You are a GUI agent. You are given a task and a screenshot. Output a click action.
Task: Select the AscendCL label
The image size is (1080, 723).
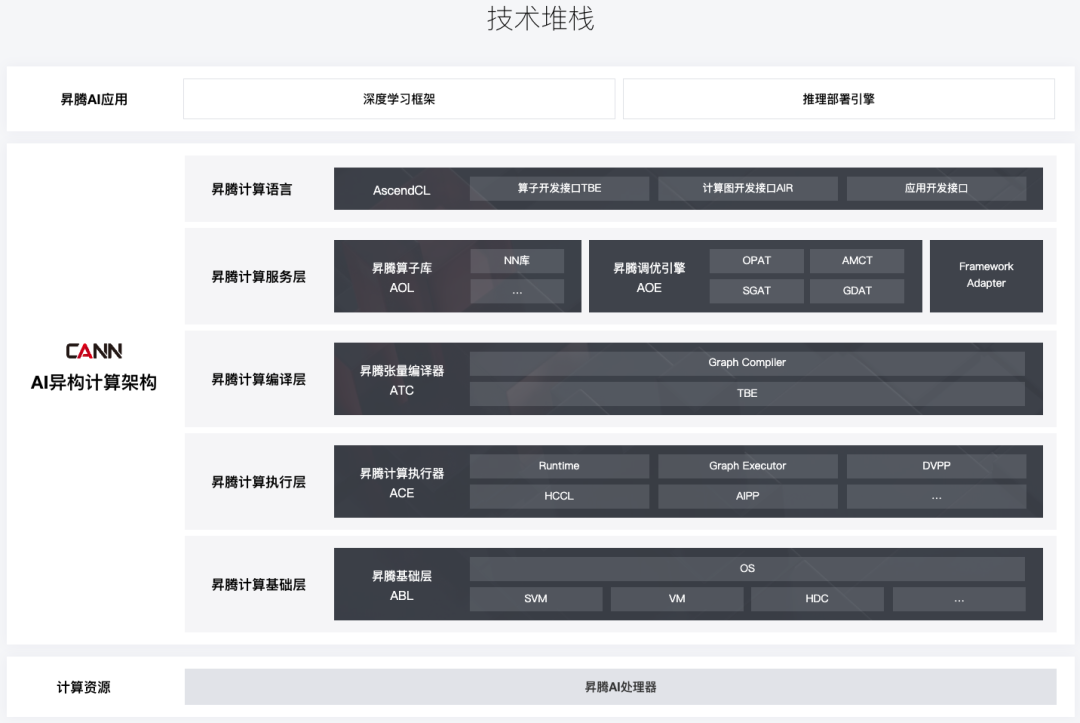tap(402, 190)
